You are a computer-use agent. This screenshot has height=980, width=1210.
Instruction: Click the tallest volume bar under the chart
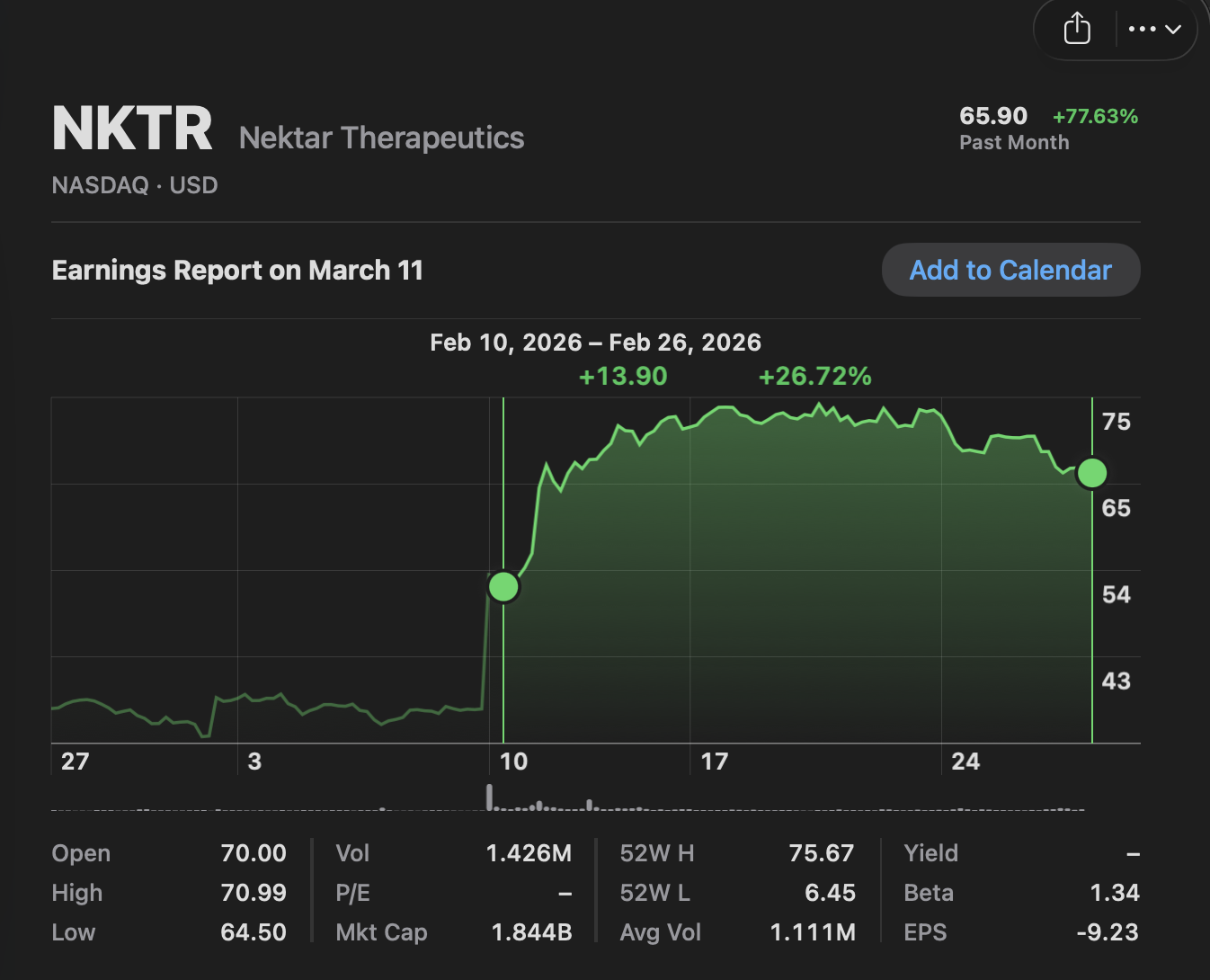click(x=490, y=797)
